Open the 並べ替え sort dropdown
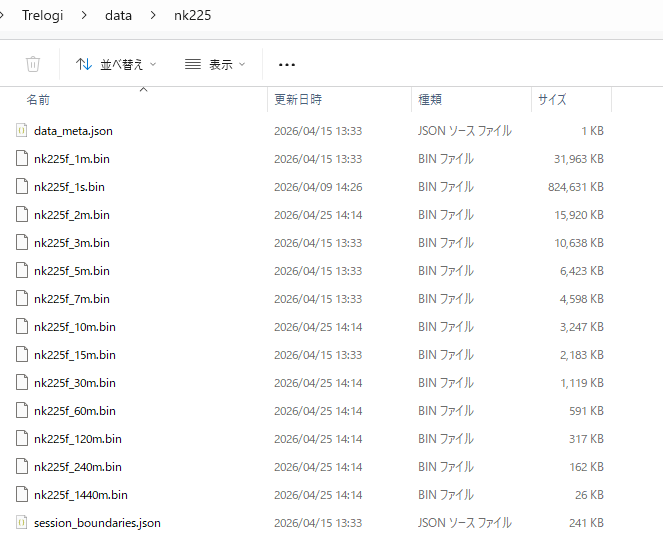Screen dimensions: 663x556 point(116,64)
